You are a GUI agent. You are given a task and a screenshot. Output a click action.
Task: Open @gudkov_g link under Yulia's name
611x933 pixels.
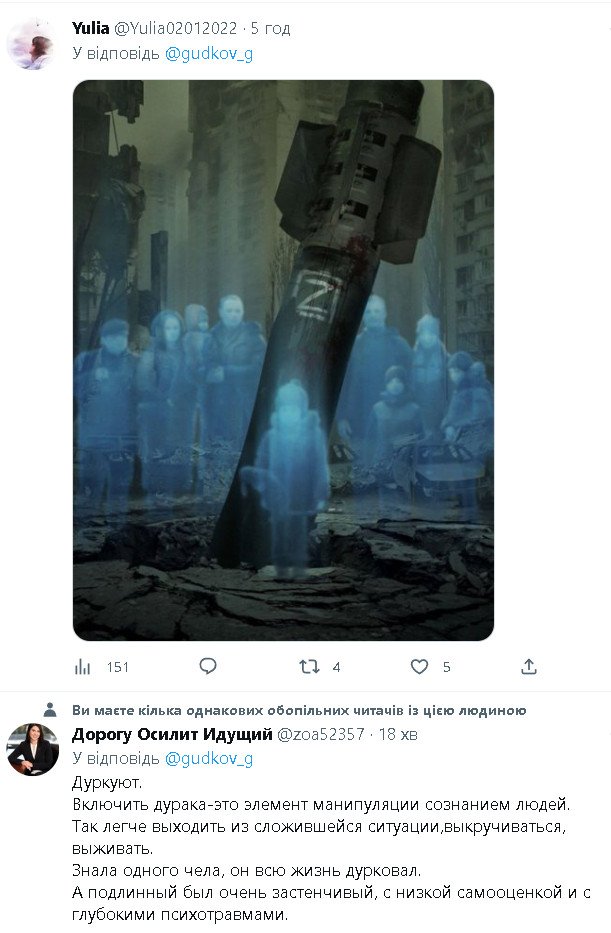[x=209, y=54]
